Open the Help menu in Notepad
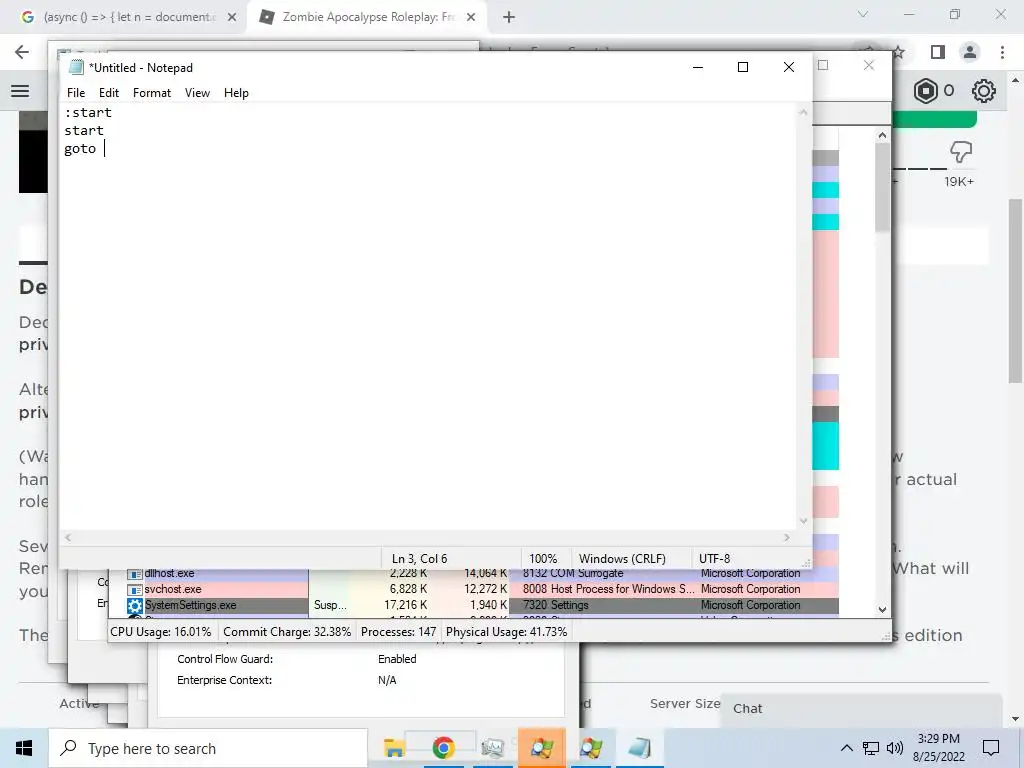 click(236, 93)
